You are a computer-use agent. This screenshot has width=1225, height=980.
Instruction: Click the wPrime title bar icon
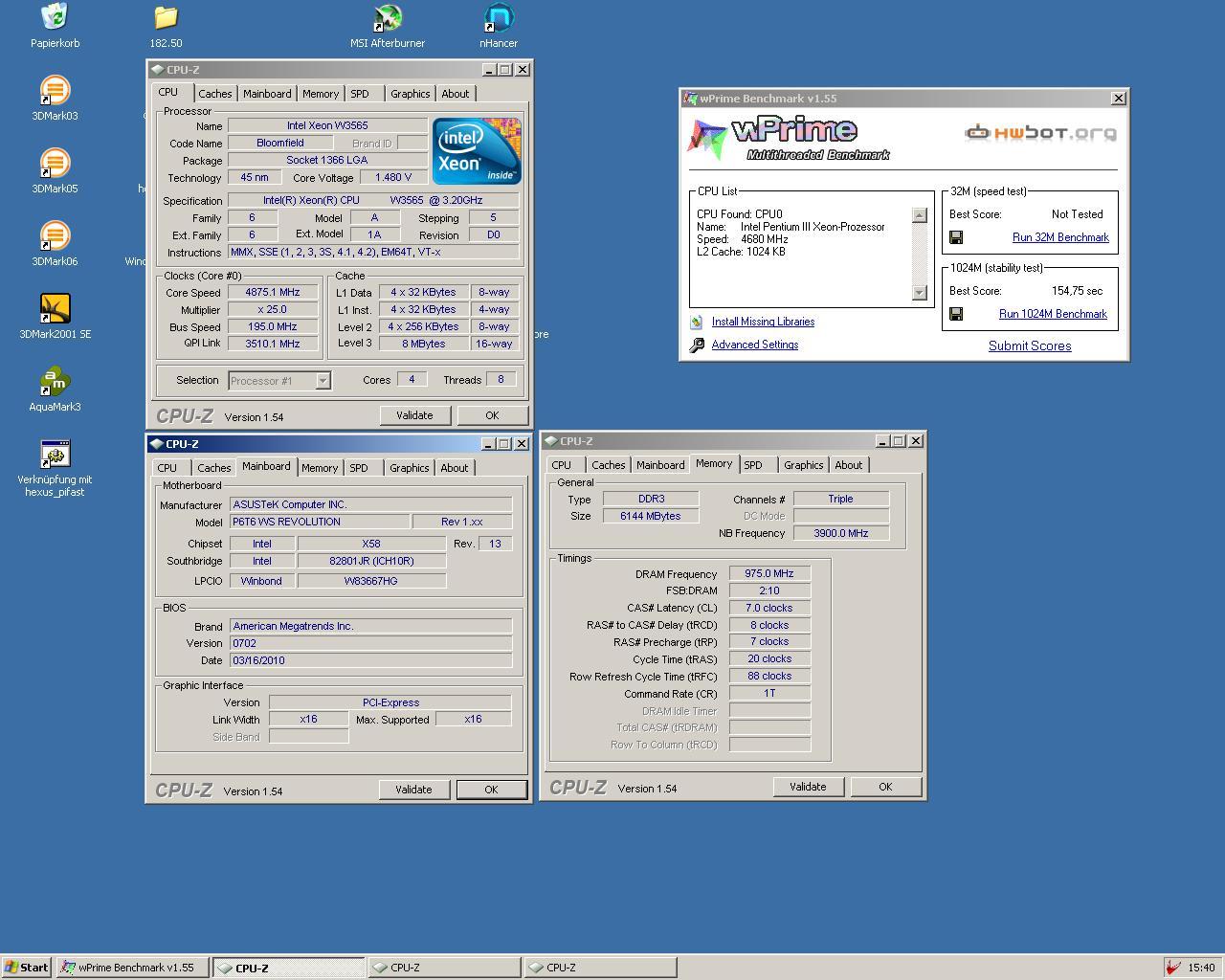690,99
